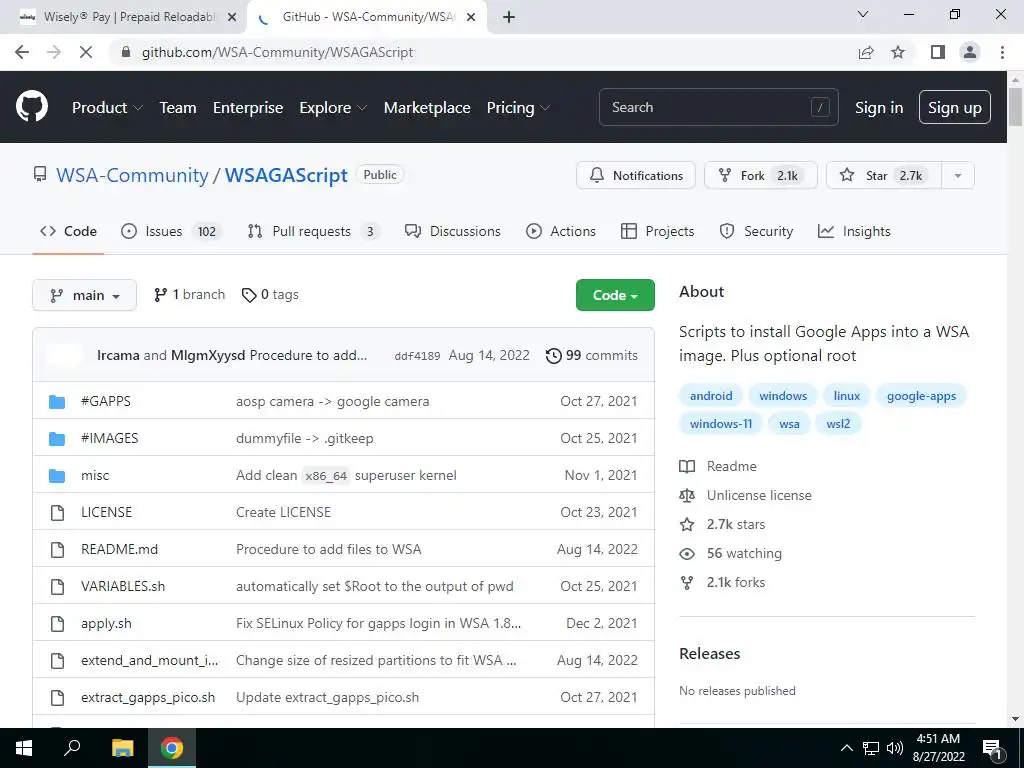Open Chrome tab search chevron
The image size is (1024, 768).
pyautogui.click(x=863, y=14)
